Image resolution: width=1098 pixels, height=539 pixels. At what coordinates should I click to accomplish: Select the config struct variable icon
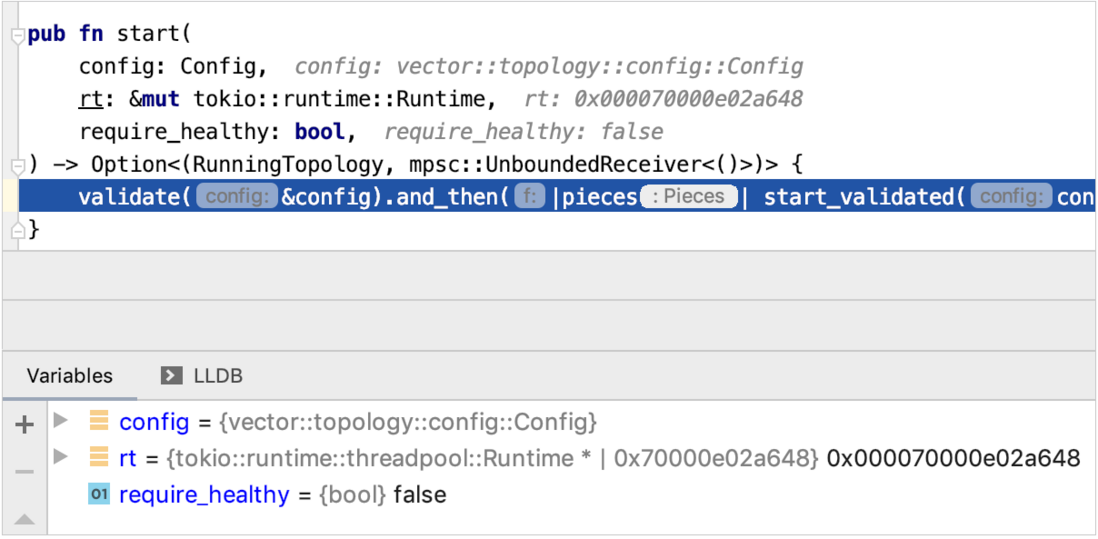[99, 421]
